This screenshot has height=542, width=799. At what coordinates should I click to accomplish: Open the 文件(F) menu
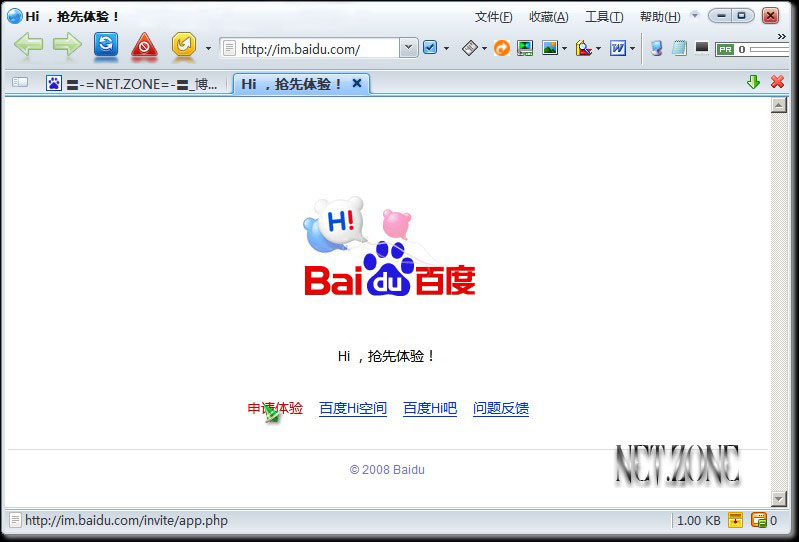pyautogui.click(x=493, y=17)
